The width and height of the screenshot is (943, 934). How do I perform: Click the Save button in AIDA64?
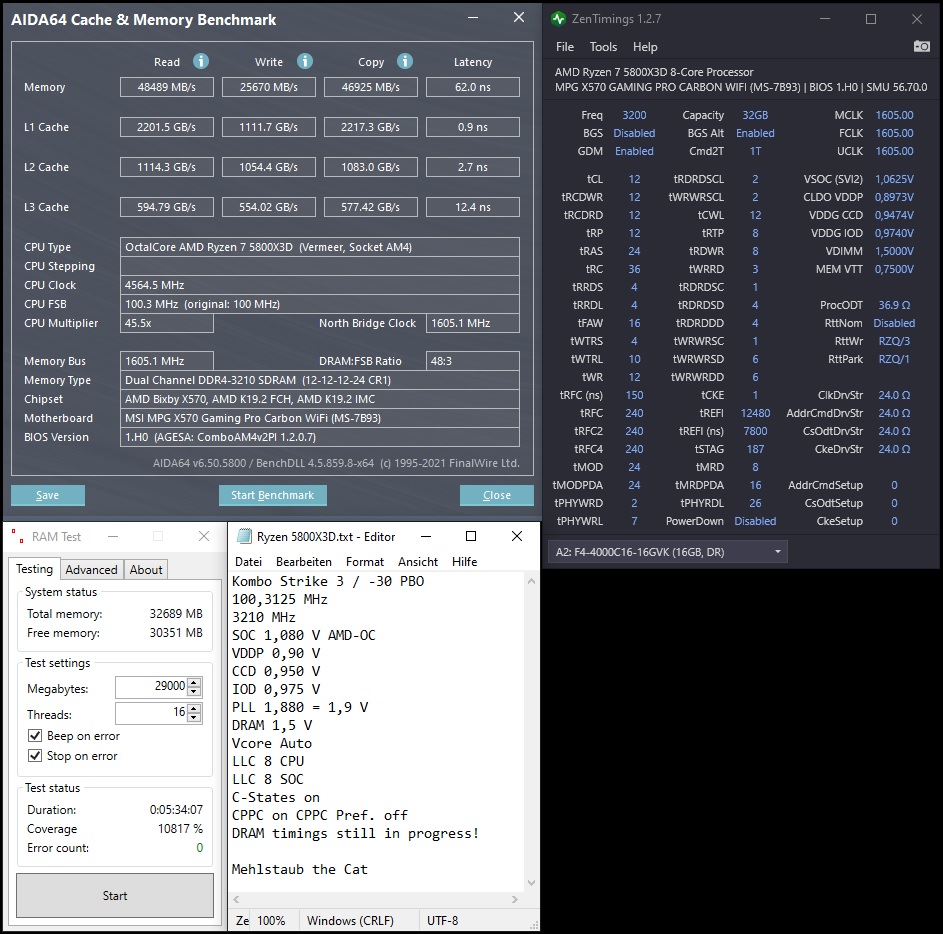47,495
